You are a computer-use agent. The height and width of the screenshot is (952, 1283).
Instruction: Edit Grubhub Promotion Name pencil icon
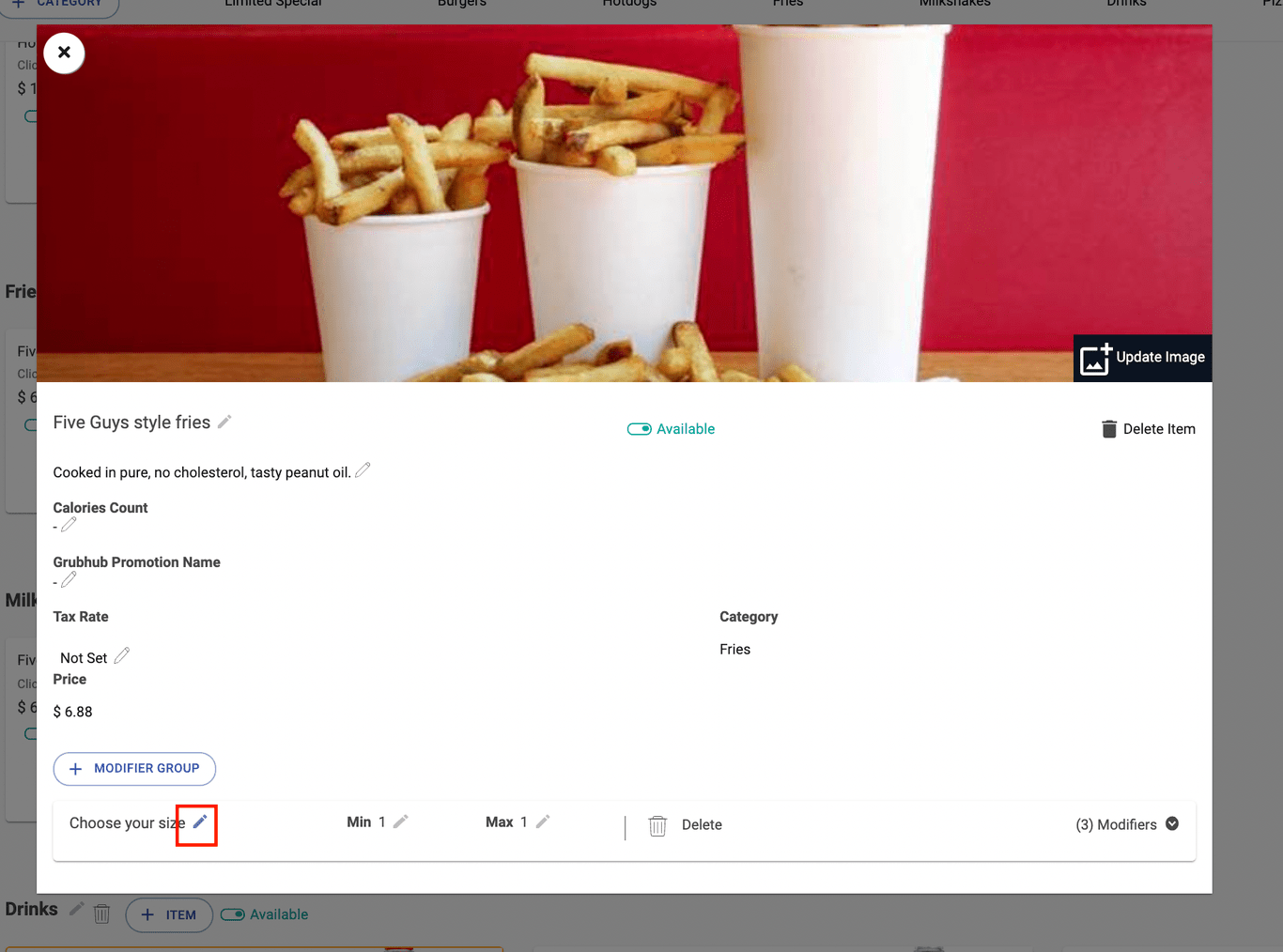69,580
